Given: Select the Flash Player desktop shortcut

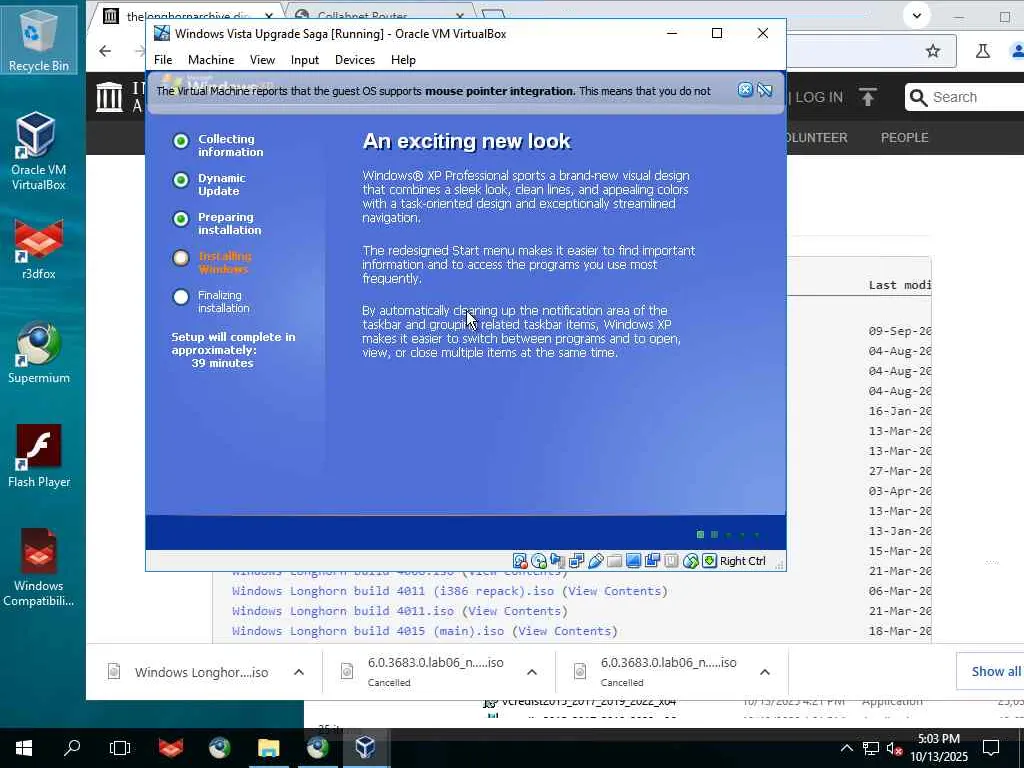Looking at the screenshot, I should 39,456.
